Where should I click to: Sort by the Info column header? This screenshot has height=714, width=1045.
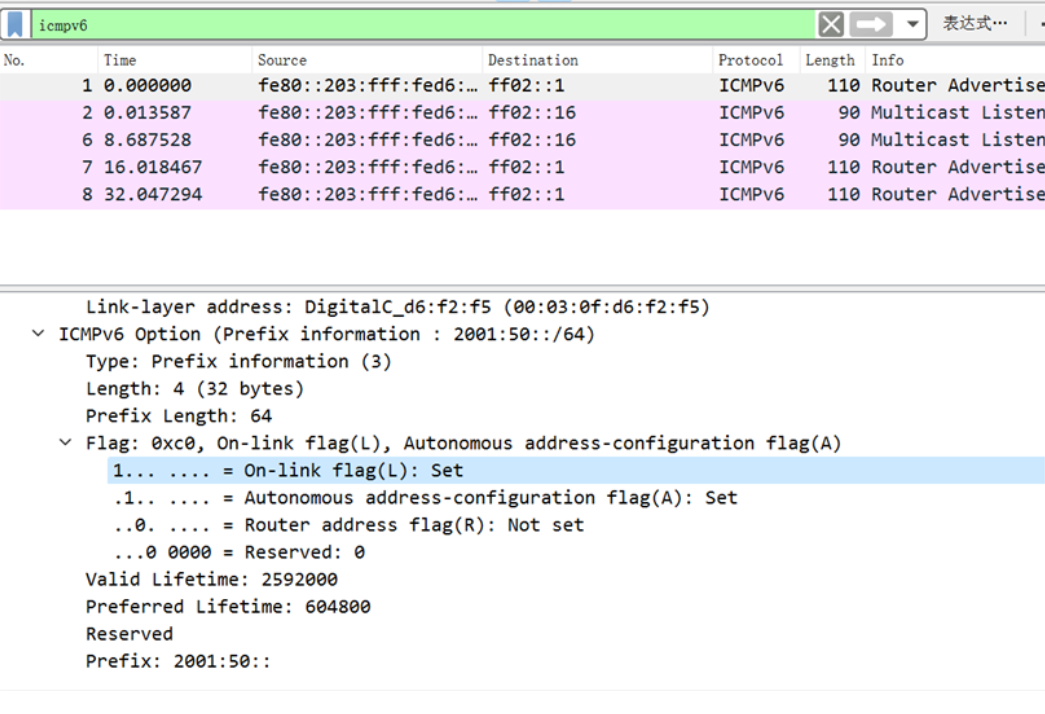887,60
